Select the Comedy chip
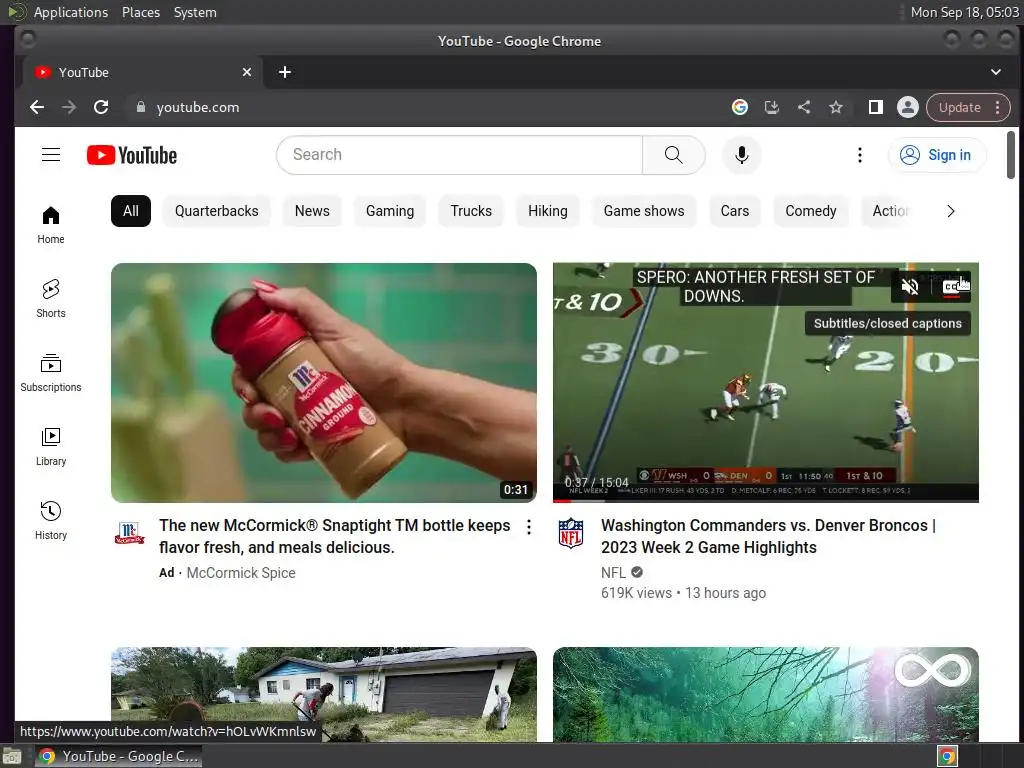This screenshot has width=1024, height=768. tap(810, 211)
